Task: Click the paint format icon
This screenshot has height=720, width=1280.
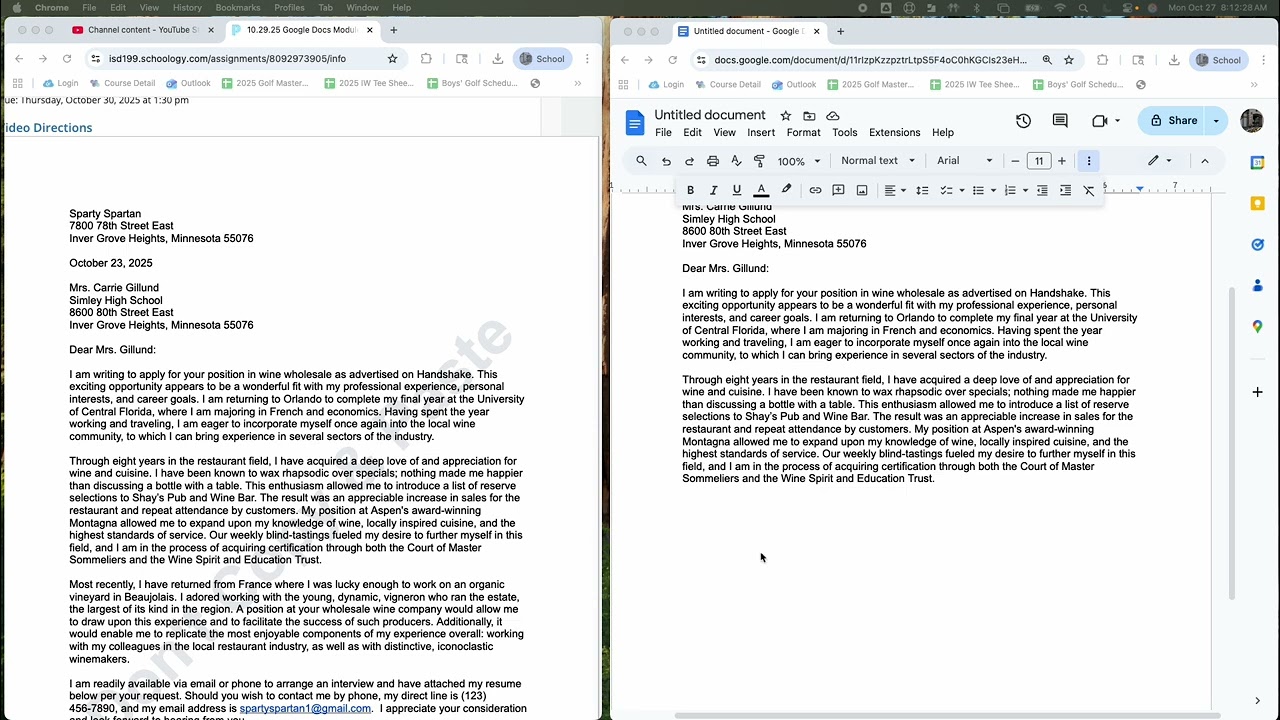Action: coord(759,161)
